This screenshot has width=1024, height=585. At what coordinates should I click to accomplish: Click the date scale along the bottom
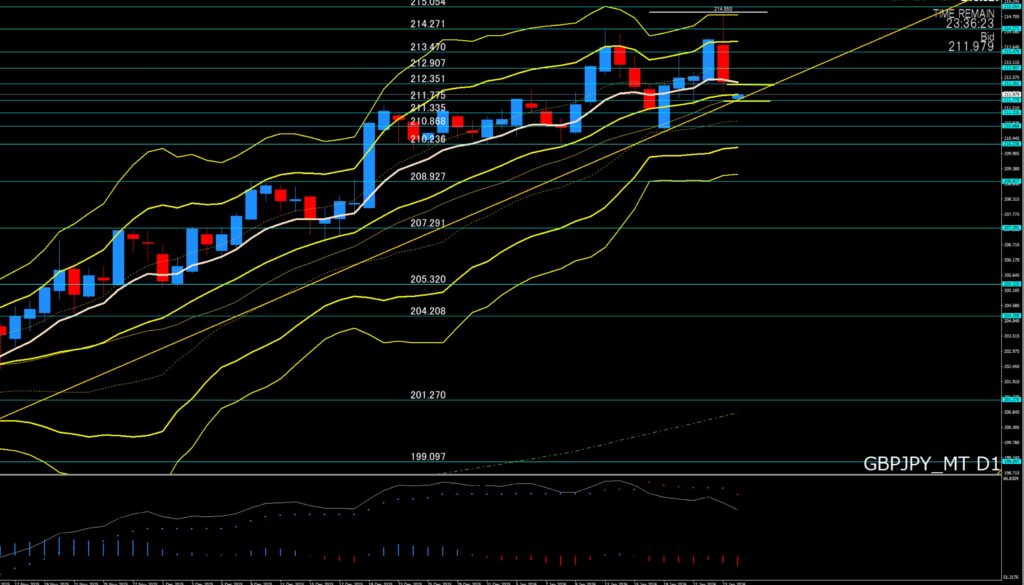400,581
